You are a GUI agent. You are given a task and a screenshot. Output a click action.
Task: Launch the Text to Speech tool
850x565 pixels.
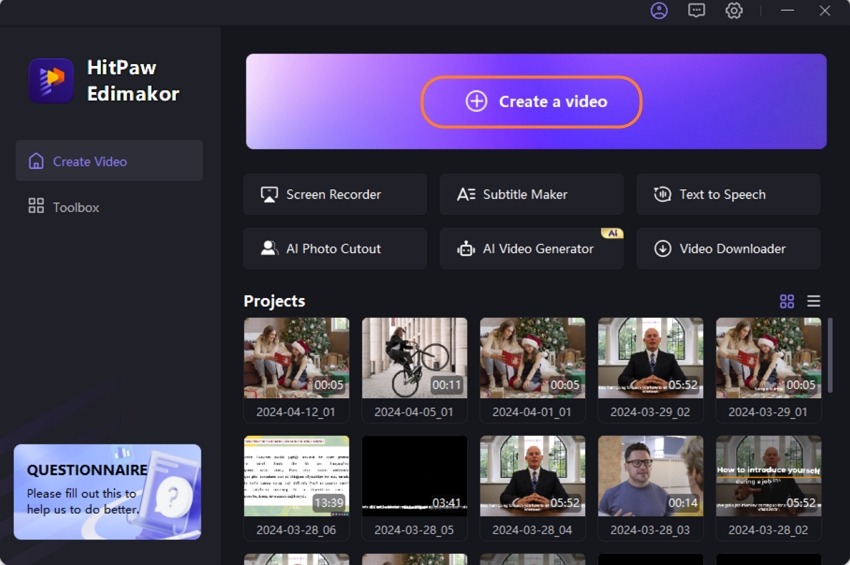[x=728, y=194]
